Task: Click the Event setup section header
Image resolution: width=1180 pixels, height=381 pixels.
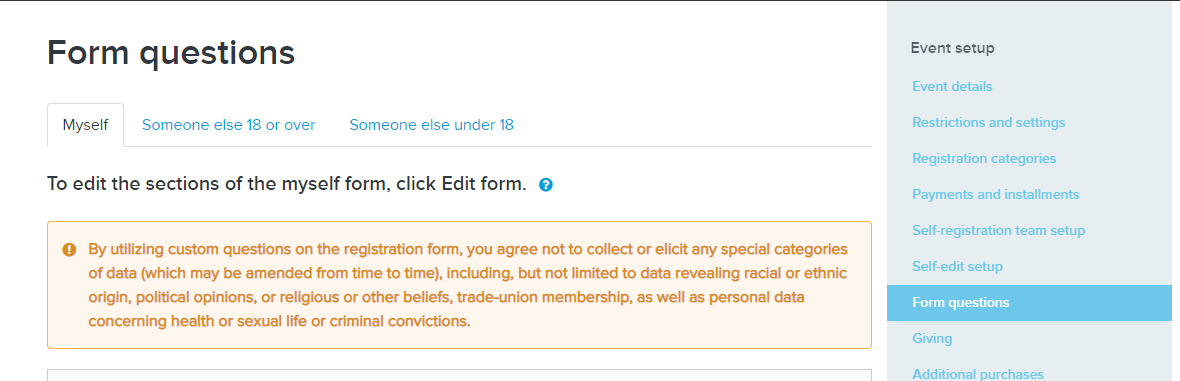Action: pos(952,48)
